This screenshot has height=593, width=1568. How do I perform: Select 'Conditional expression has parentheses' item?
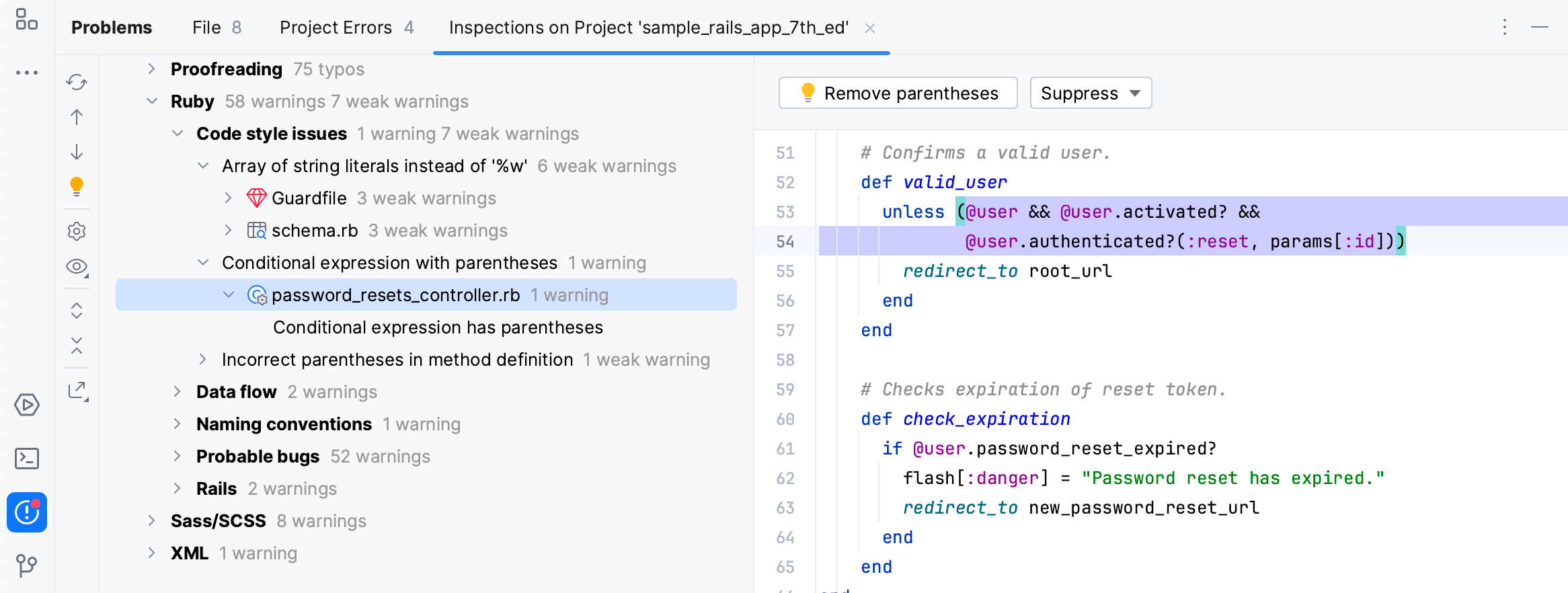pyautogui.click(x=438, y=327)
